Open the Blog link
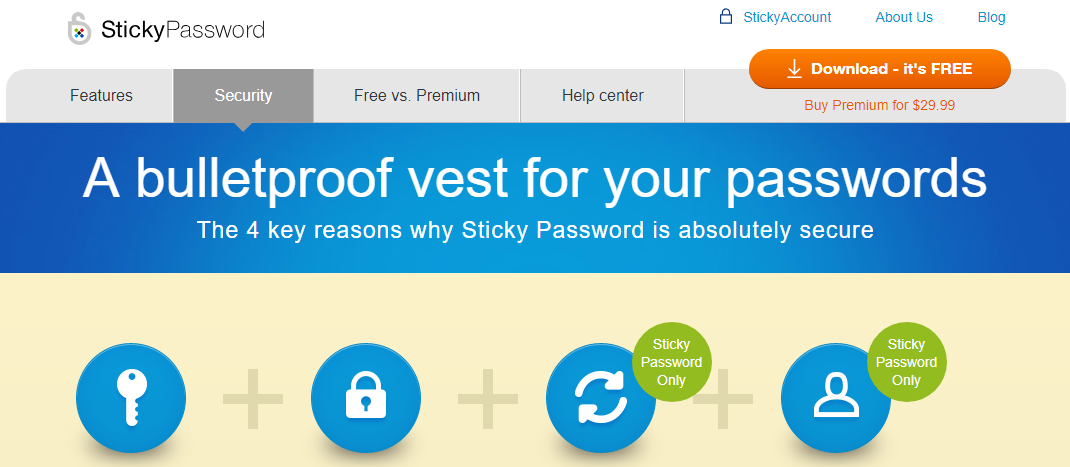This screenshot has width=1070, height=467. click(x=992, y=17)
